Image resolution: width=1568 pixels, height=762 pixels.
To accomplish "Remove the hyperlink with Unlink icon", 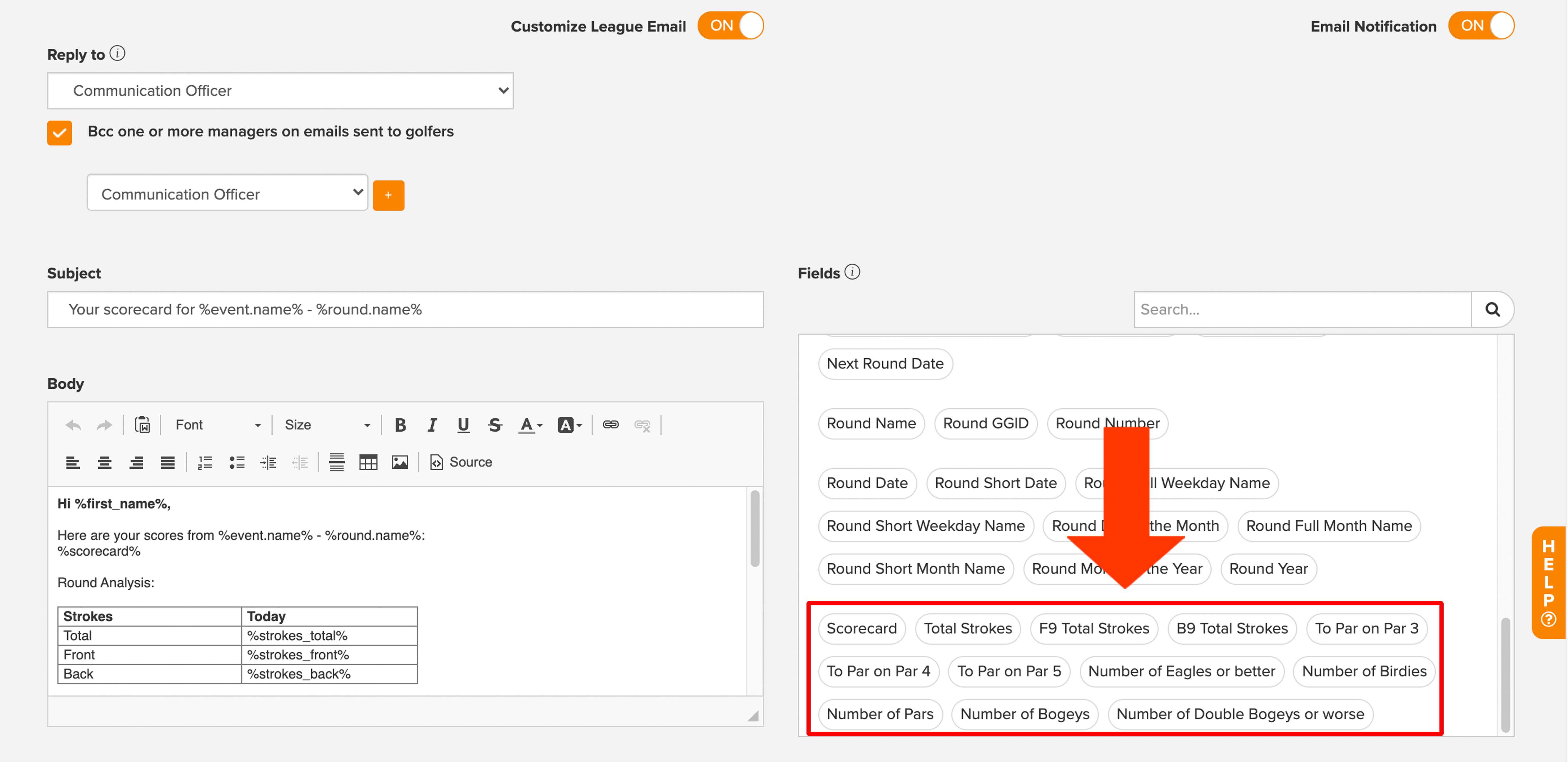I will click(642, 425).
